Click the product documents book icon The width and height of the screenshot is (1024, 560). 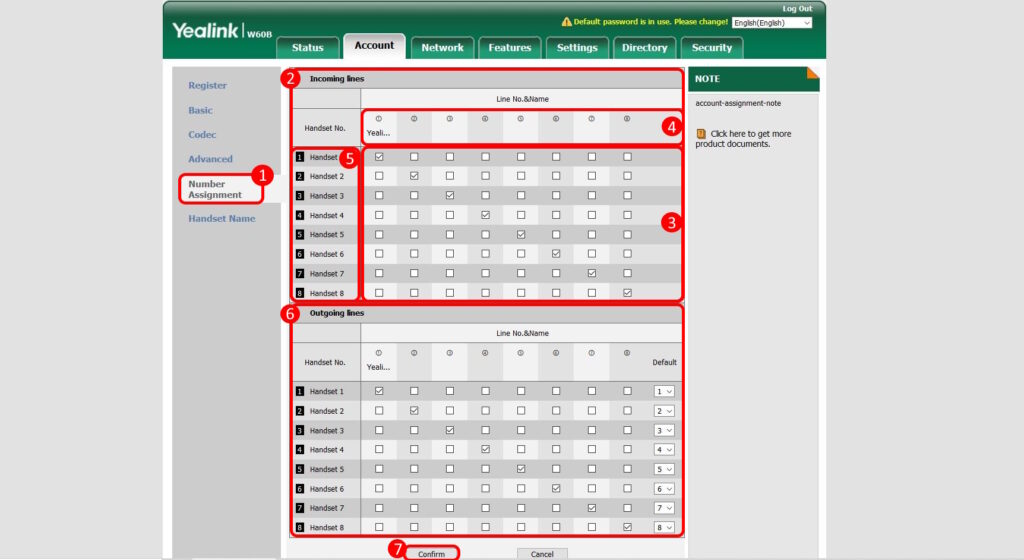[701, 133]
